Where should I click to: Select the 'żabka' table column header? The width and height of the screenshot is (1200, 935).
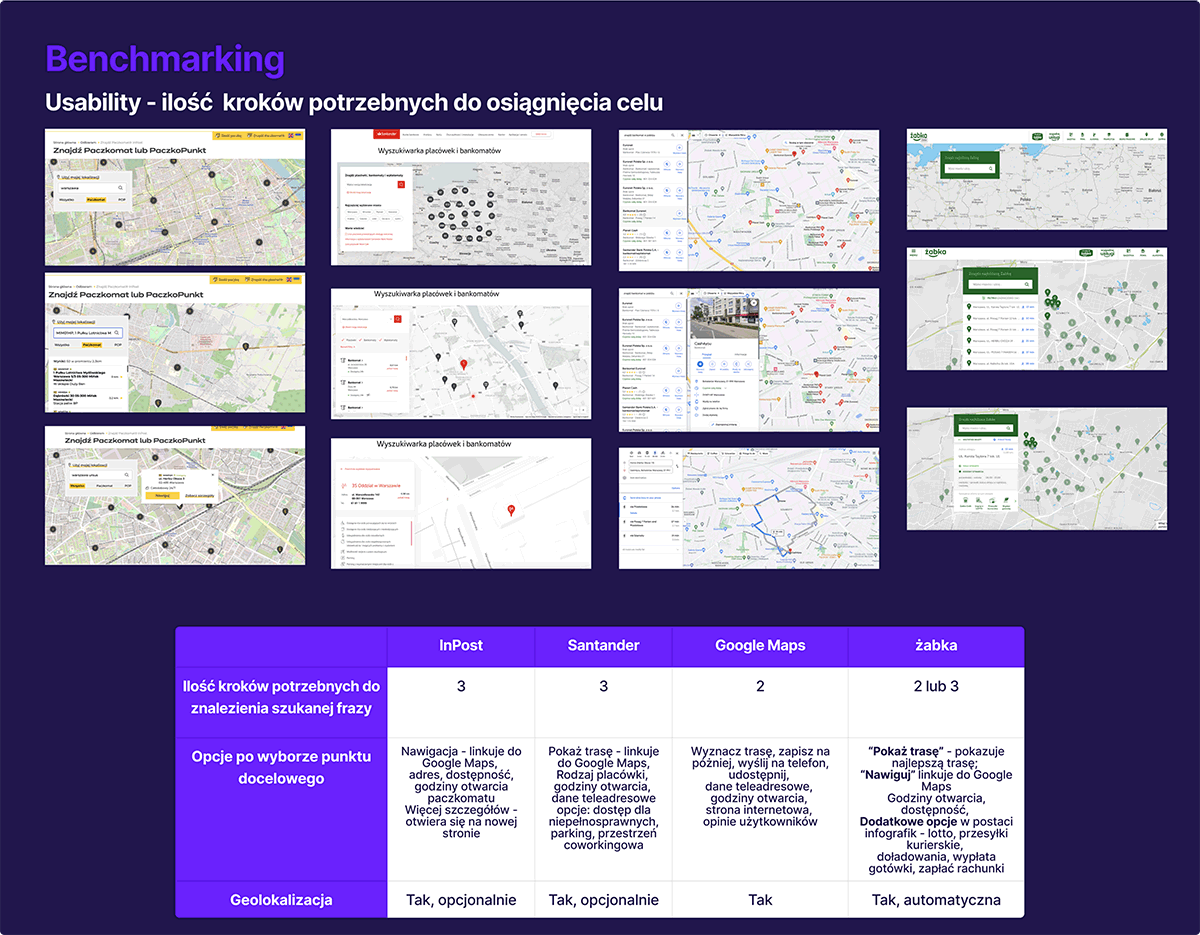click(x=935, y=646)
